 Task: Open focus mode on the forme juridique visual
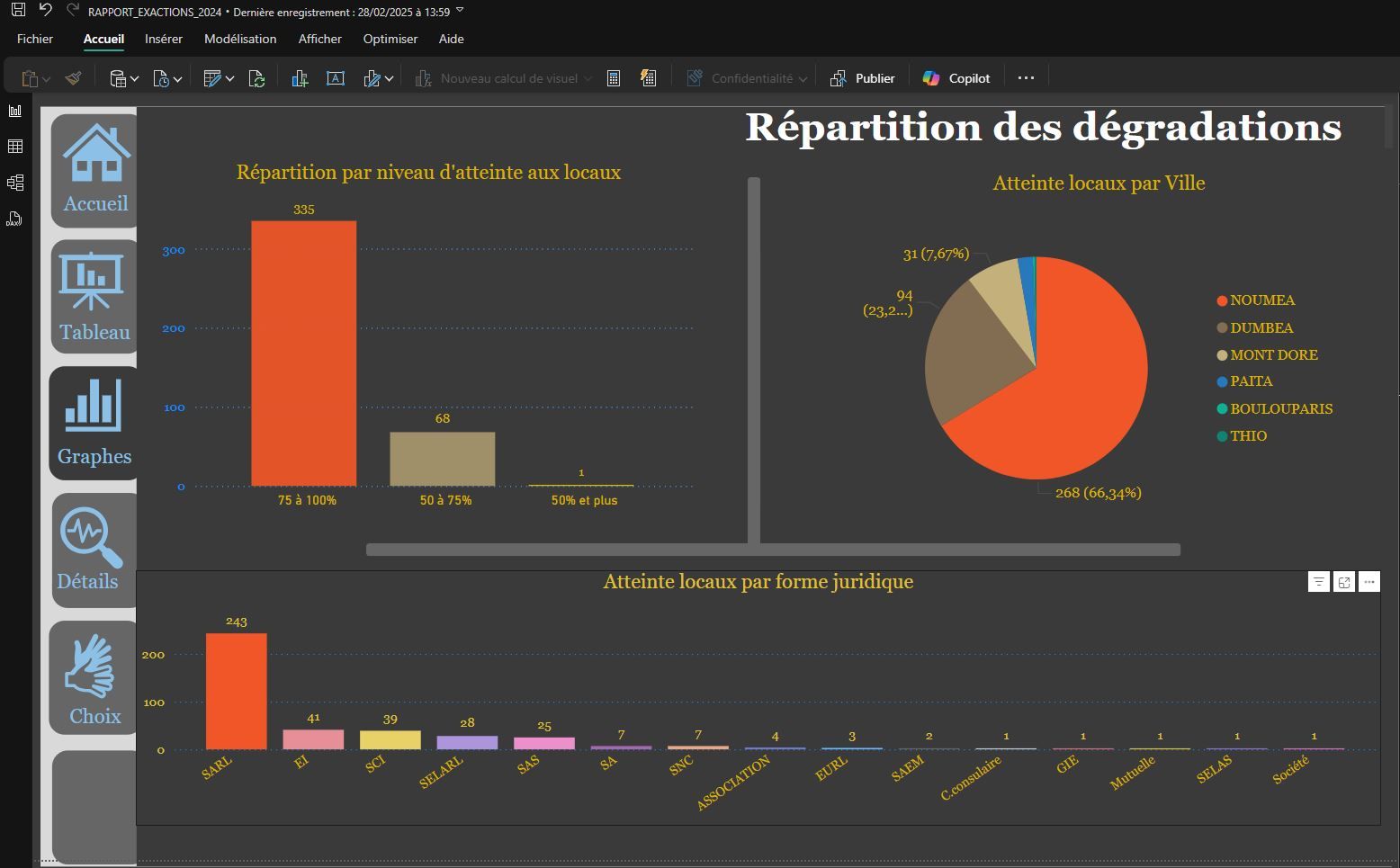1343,582
